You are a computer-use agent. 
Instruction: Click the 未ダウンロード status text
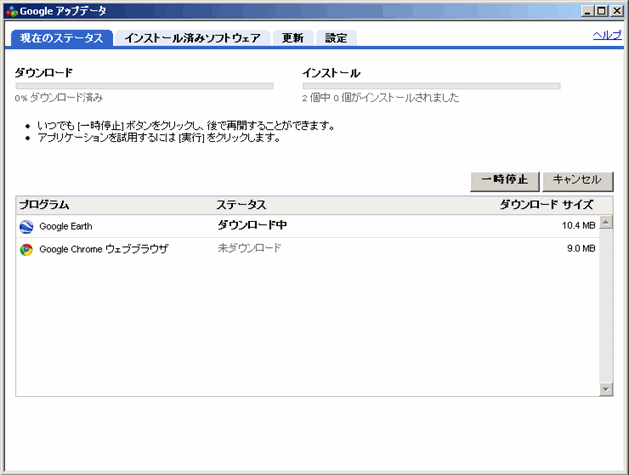(249, 248)
